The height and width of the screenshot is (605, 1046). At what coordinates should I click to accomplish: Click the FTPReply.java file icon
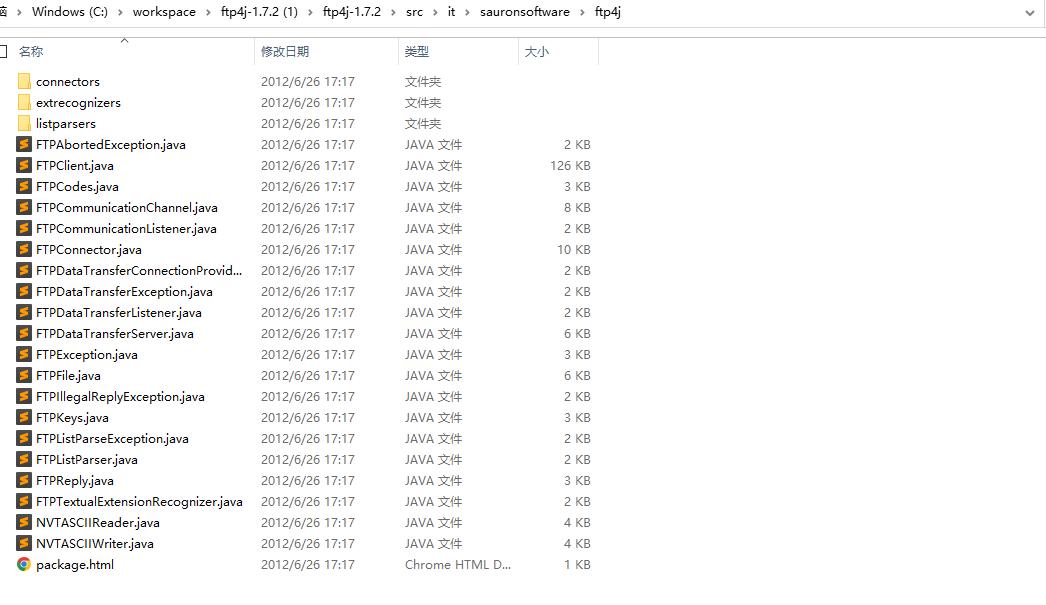click(x=24, y=480)
